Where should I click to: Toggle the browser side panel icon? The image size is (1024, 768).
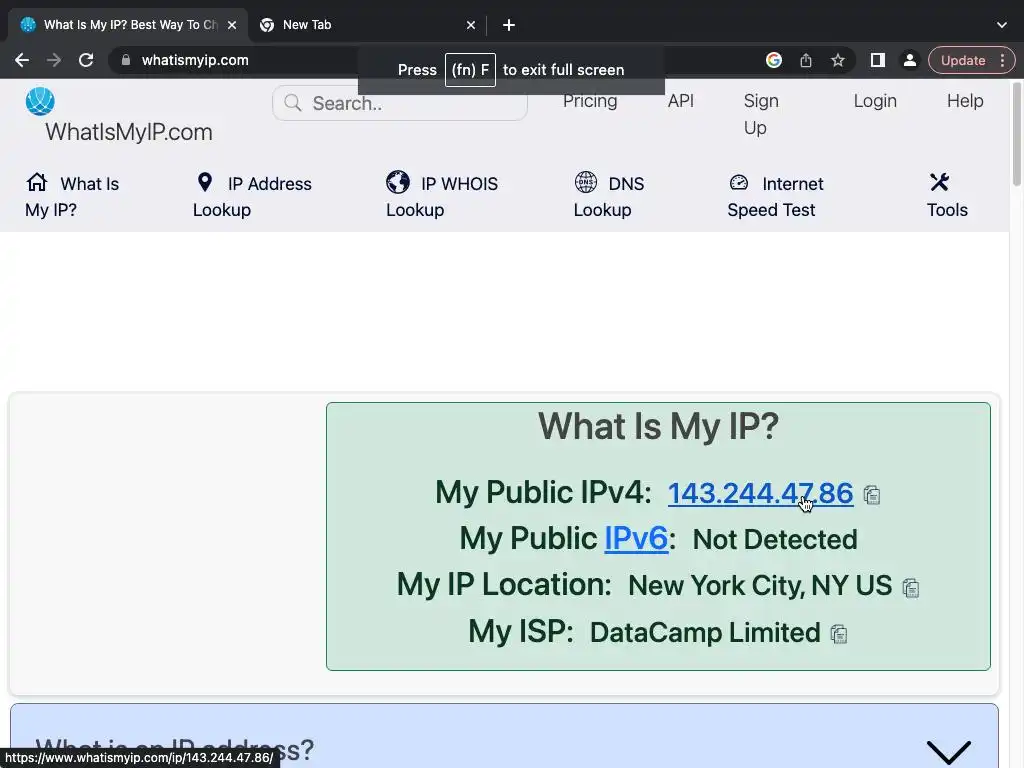coord(878,60)
